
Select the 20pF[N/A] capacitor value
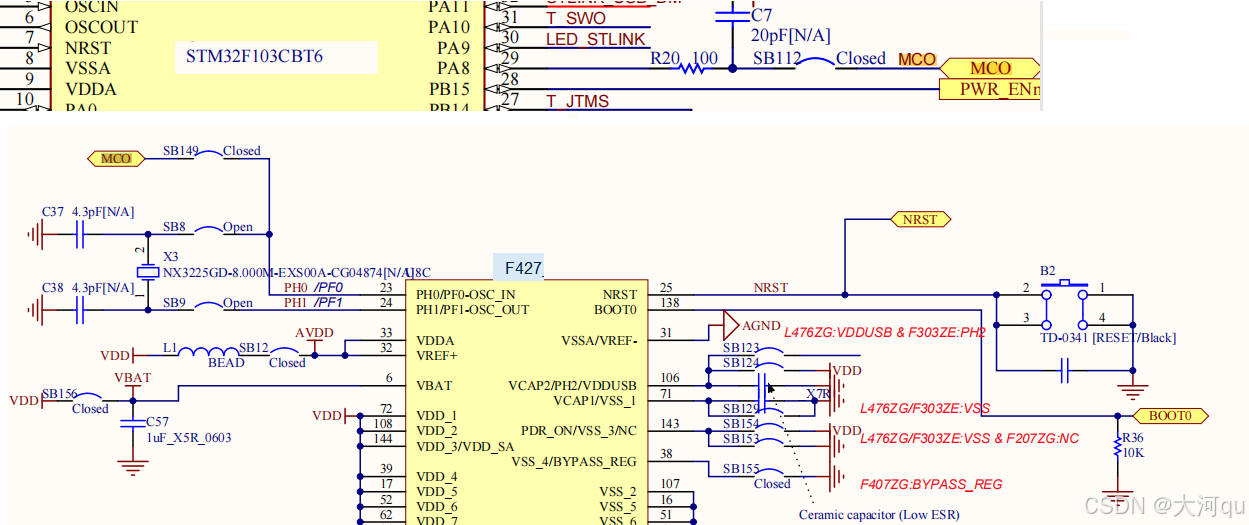[x=791, y=36]
